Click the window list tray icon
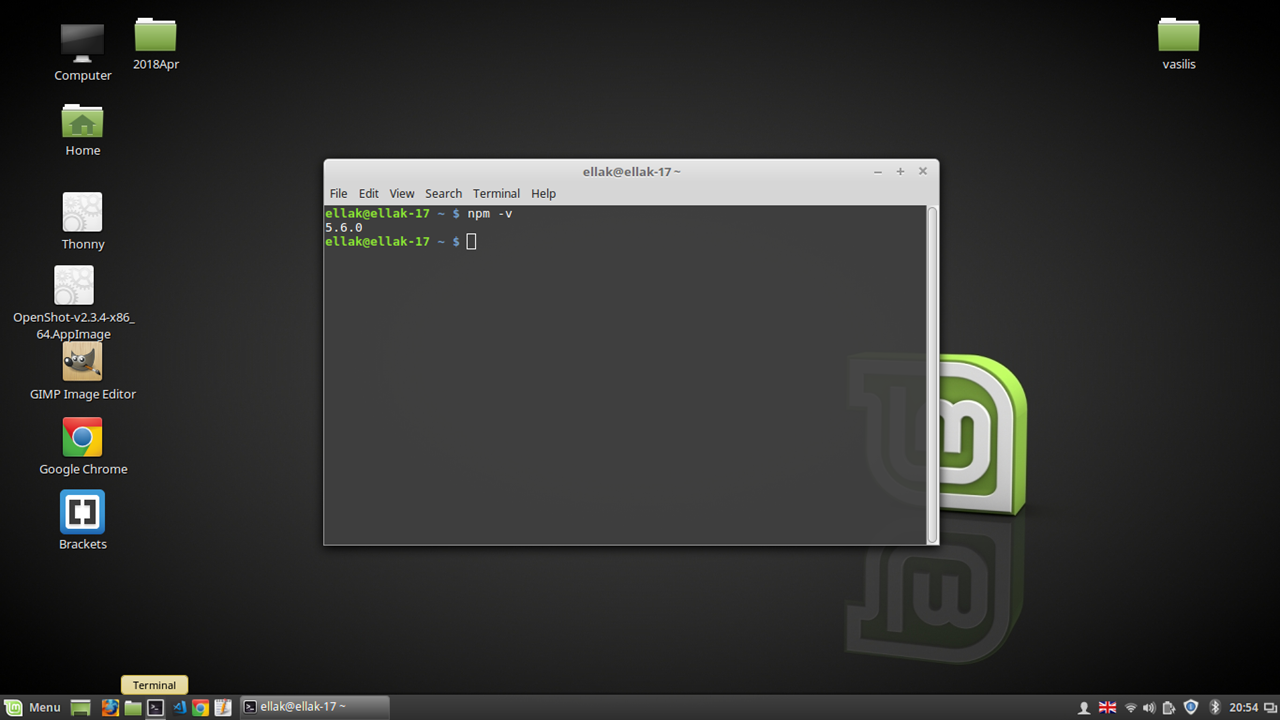 1268,707
